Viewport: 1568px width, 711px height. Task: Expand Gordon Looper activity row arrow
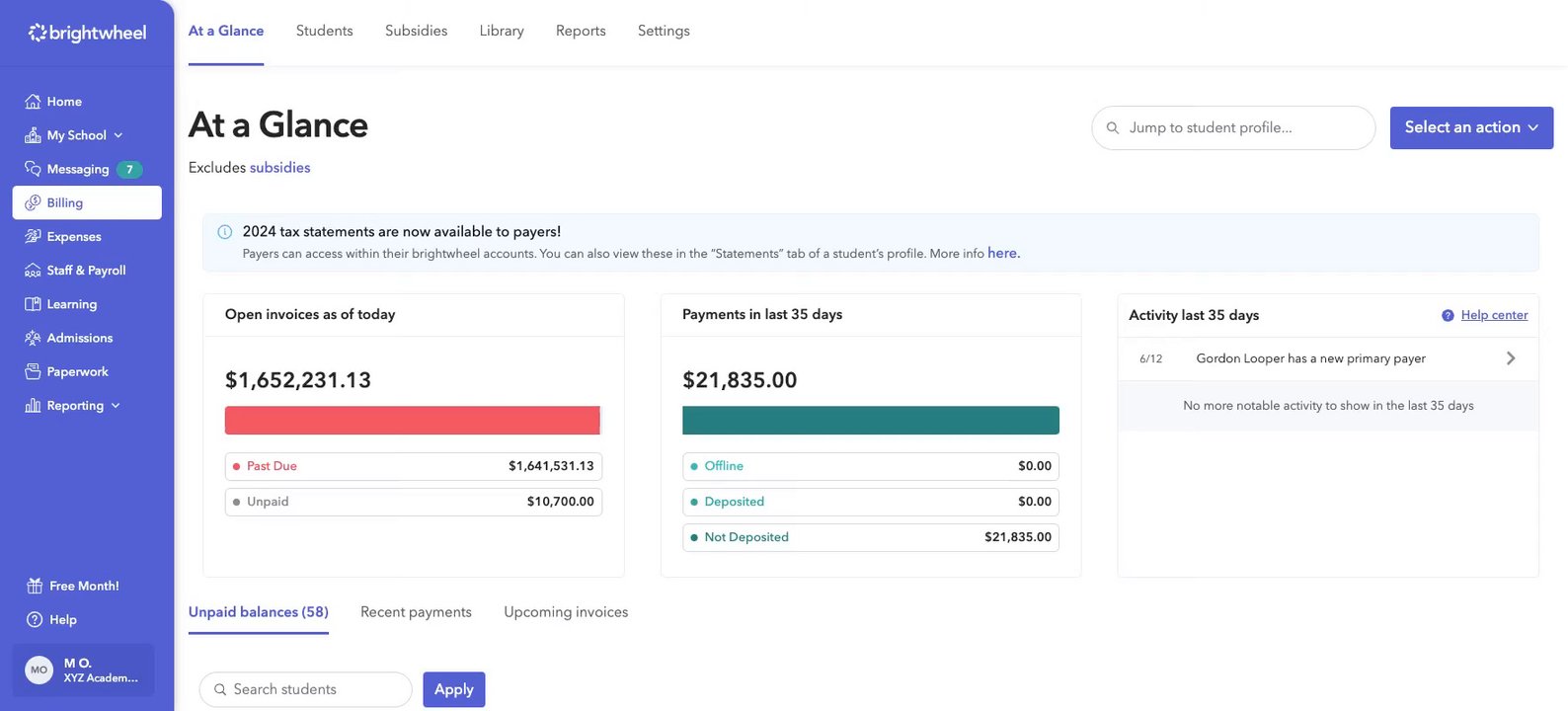pos(1510,358)
